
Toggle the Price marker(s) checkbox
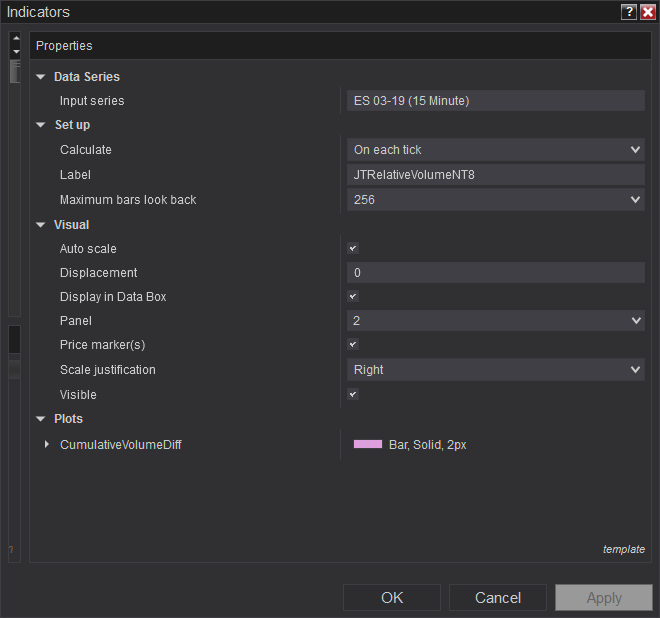coord(353,344)
